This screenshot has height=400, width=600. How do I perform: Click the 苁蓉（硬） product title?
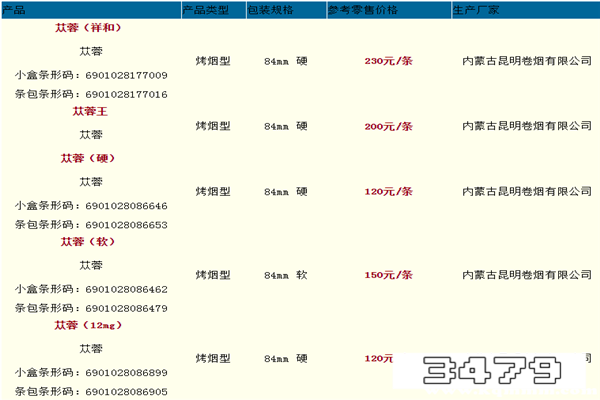(x=90, y=158)
